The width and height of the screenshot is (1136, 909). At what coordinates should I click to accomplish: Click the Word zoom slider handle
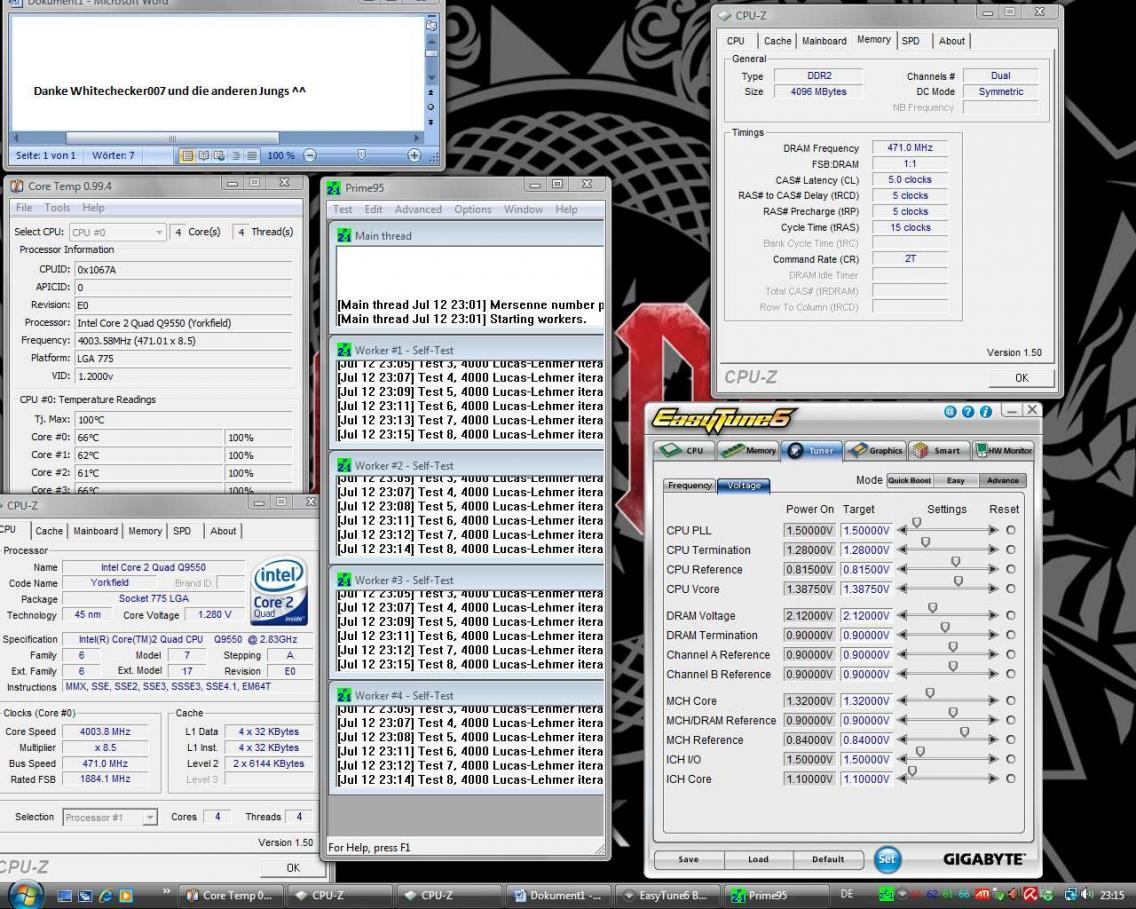click(x=362, y=154)
